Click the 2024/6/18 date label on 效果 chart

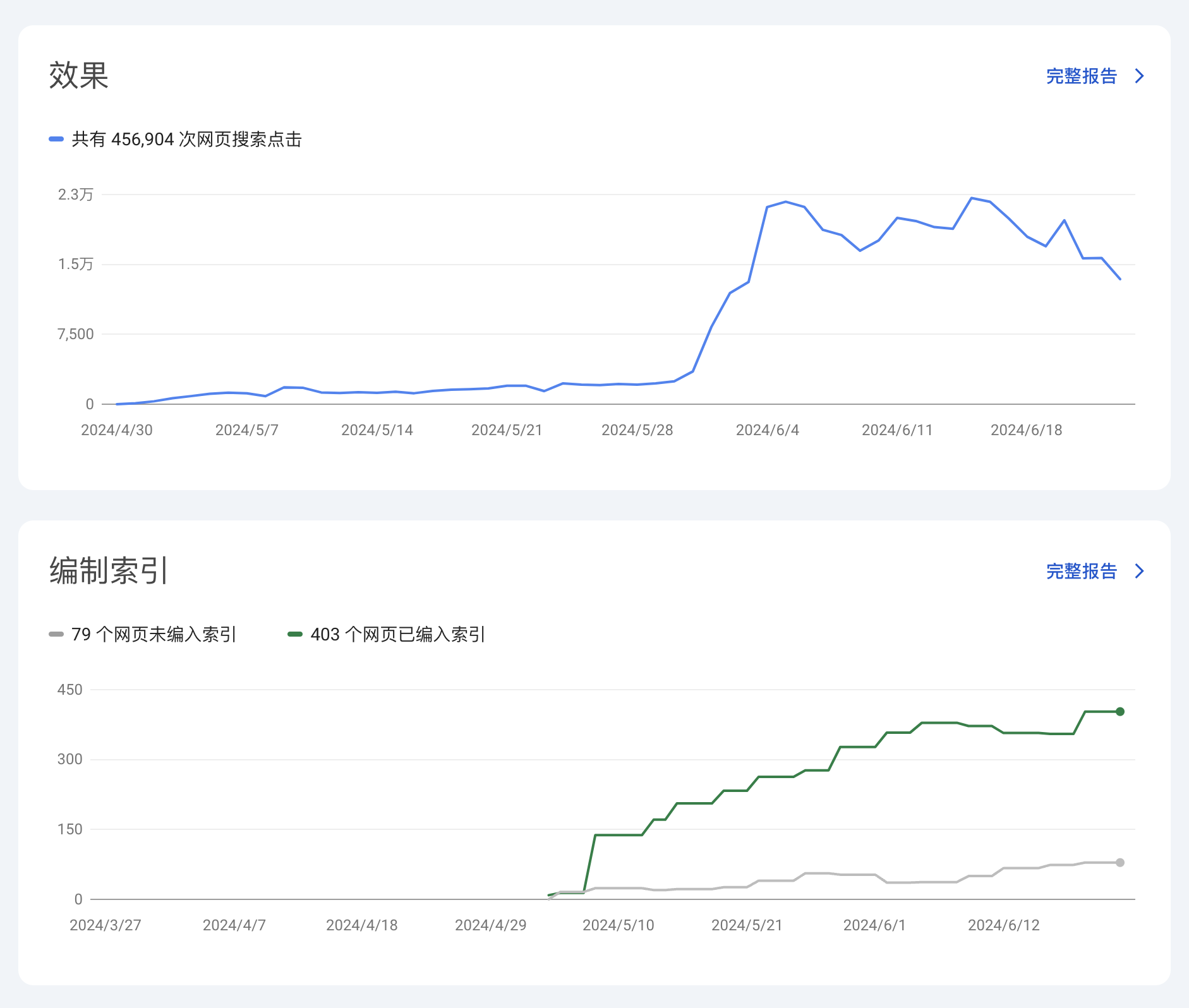tap(1027, 430)
